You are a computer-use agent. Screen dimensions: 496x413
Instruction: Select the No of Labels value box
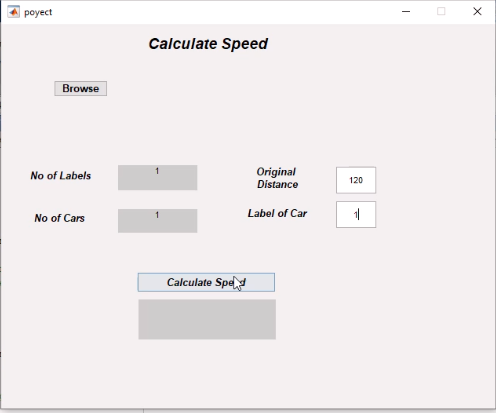click(x=157, y=177)
